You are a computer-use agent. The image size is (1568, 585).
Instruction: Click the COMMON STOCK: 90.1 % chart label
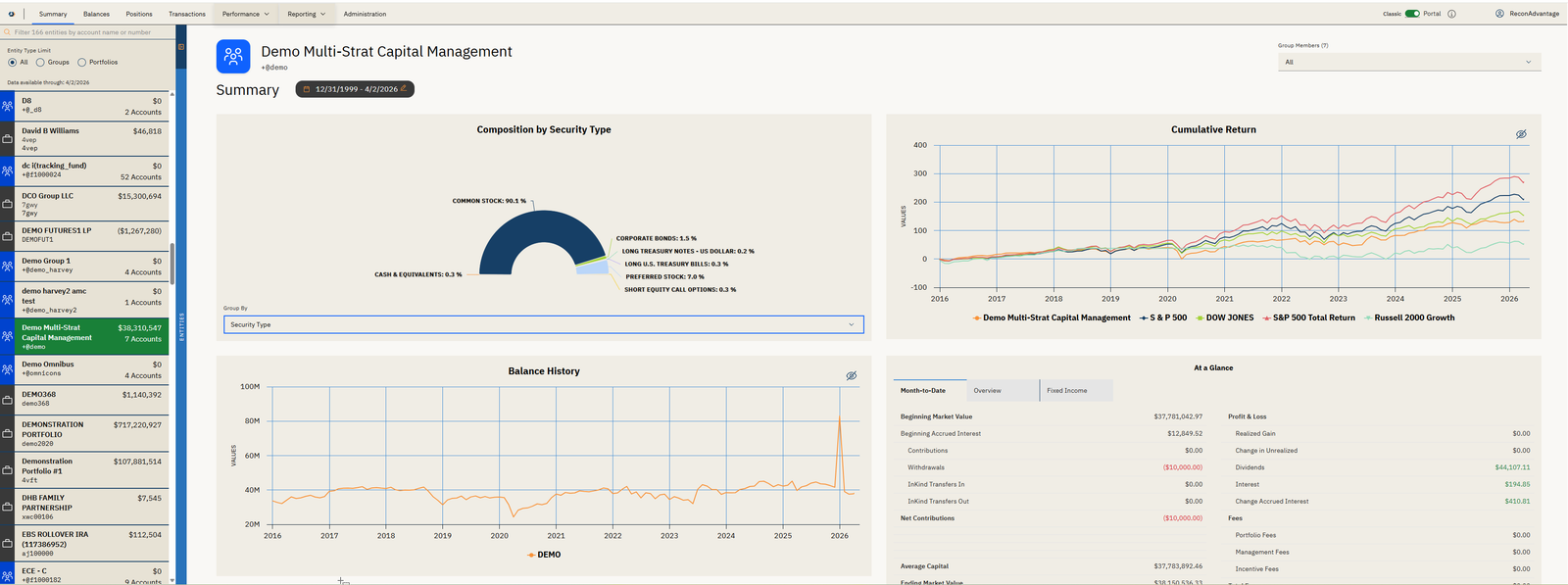coord(489,201)
